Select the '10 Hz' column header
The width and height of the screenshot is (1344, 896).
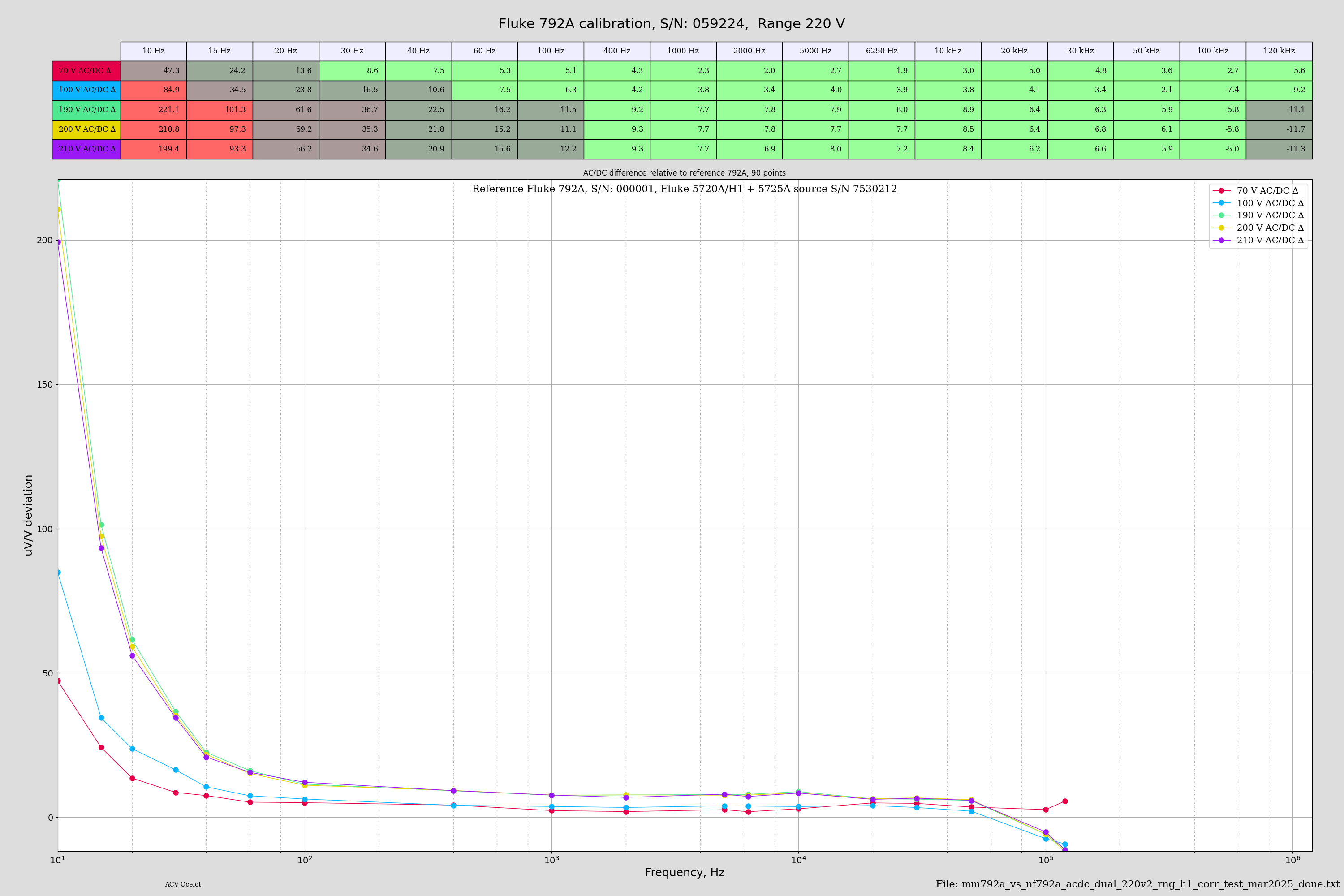pyautogui.click(x=154, y=51)
